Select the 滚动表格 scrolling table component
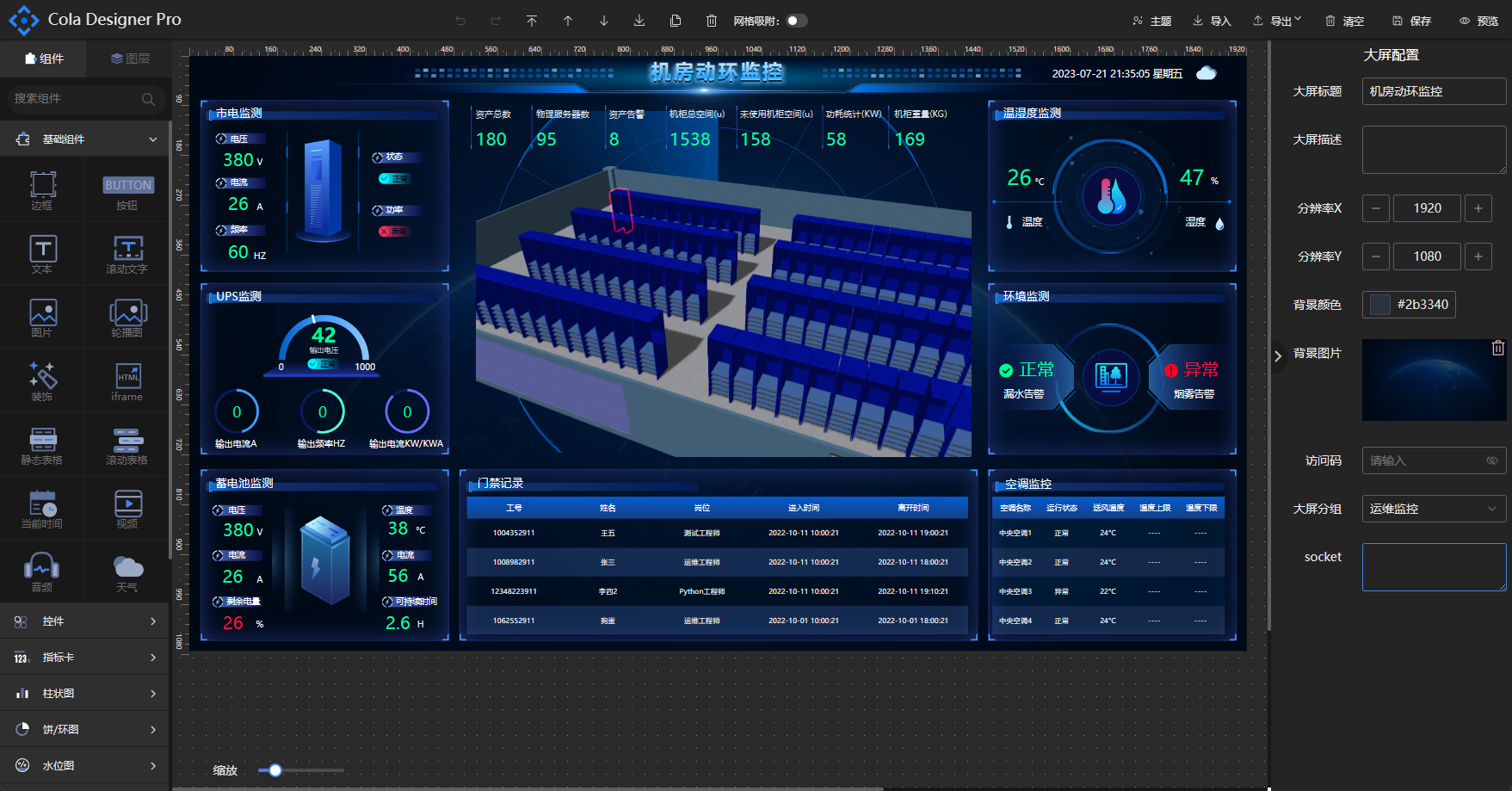1512x791 pixels. (x=127, y=445)
